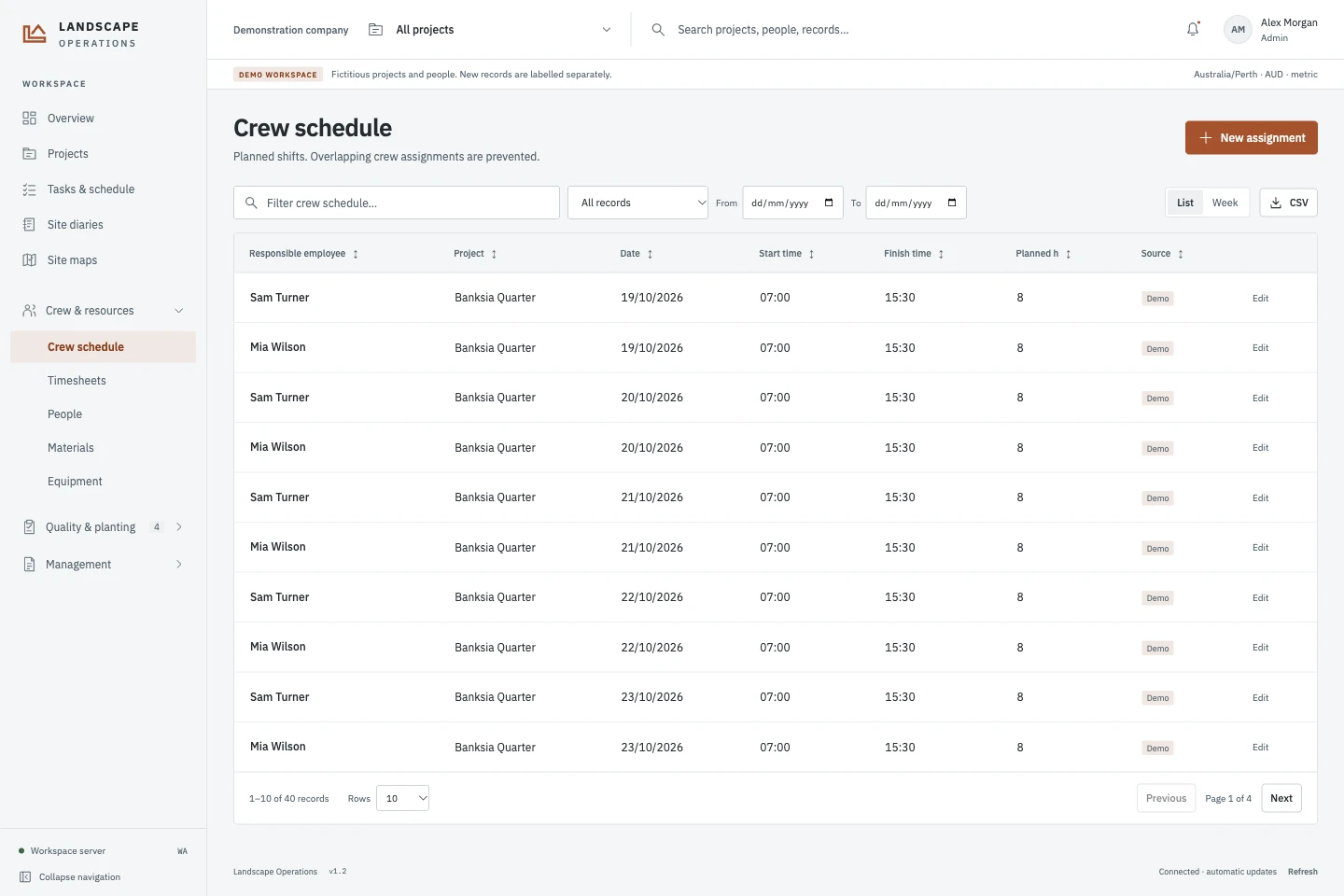1344x896 pixels.
Task: Click the Crew & resources people icon
Action: point(29,311)
